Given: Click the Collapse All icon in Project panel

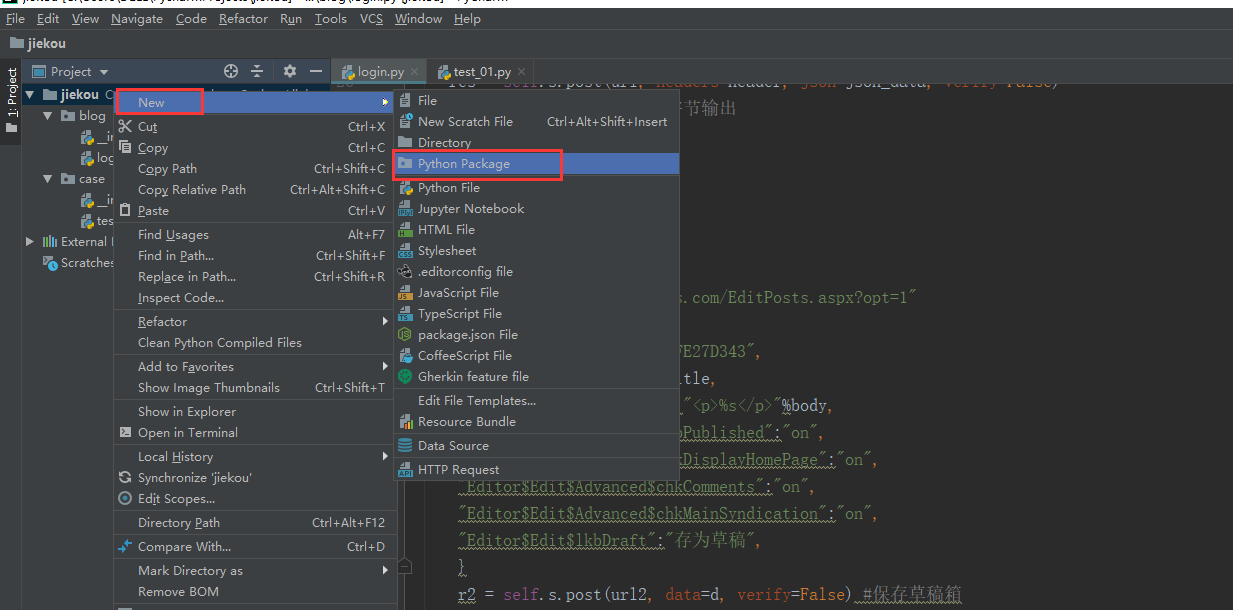Looking at the screenshot, I should [x=257, y=71].
